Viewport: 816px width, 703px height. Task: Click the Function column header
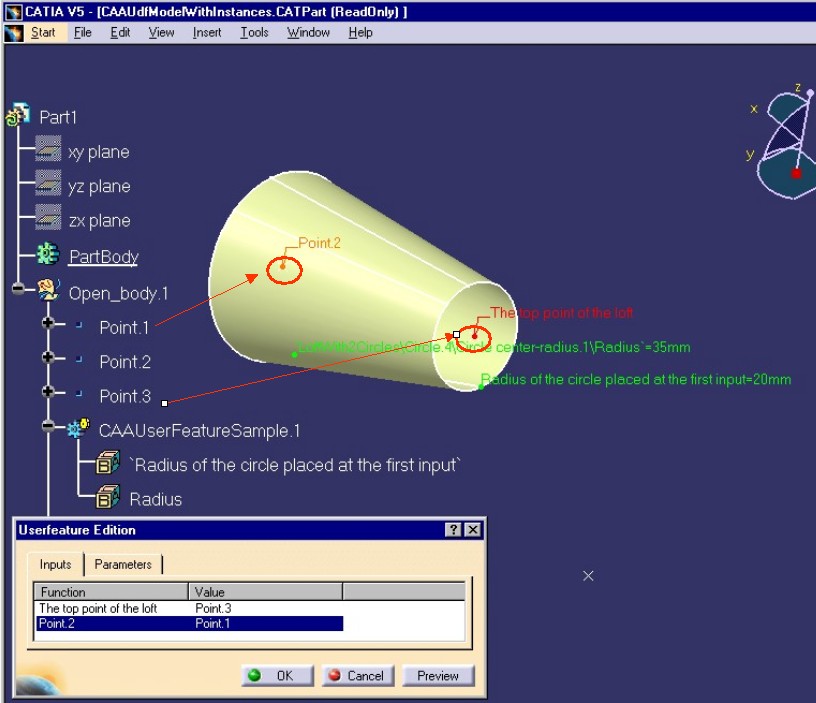(111, 592)
